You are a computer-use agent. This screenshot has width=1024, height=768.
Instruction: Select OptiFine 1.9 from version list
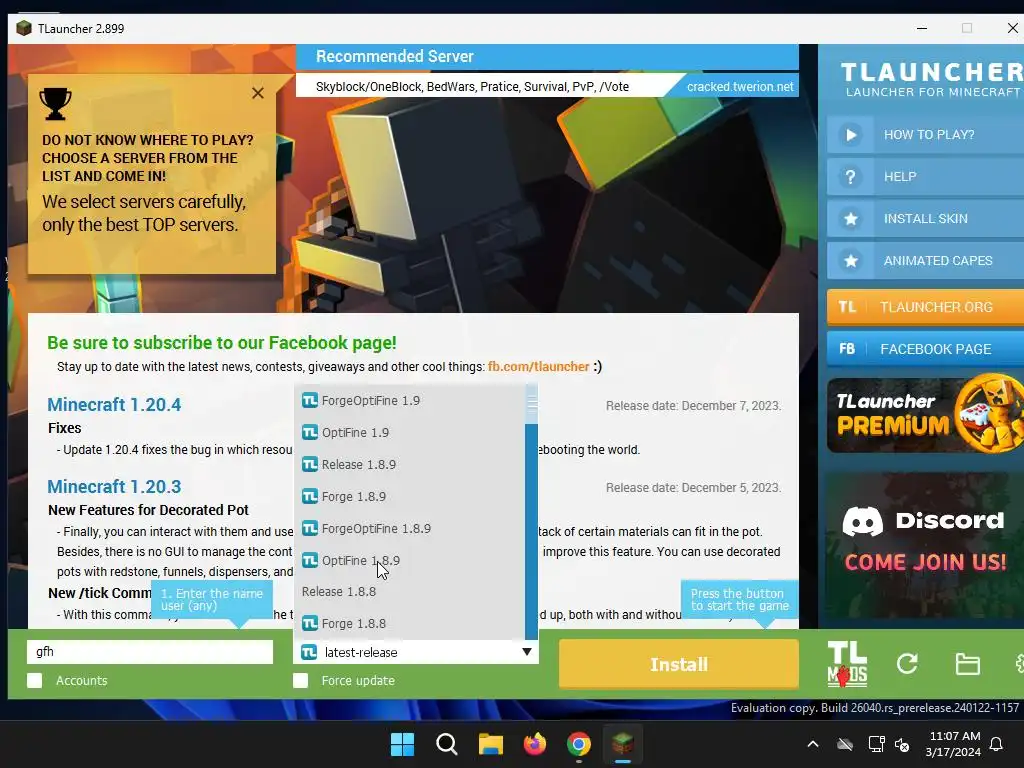(410, 432)
